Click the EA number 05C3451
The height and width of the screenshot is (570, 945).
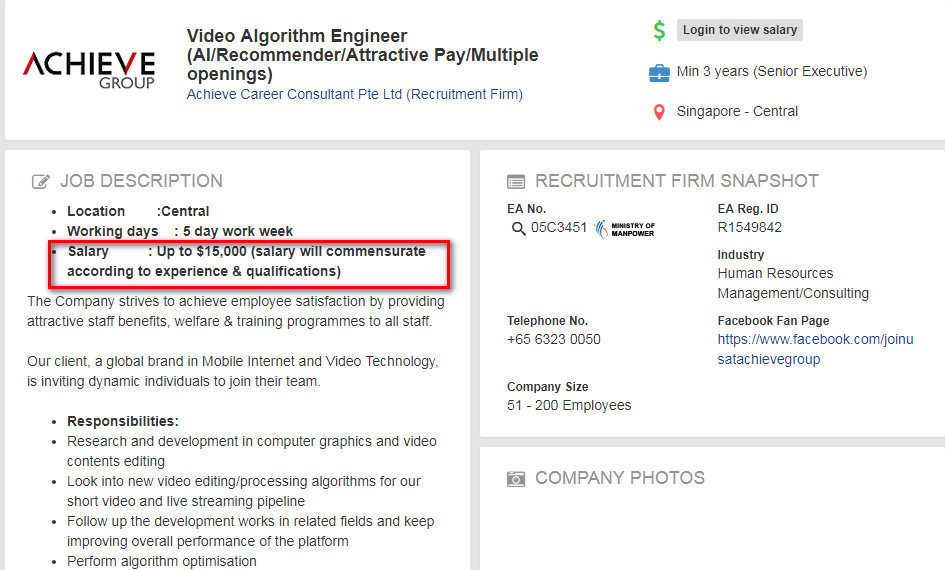[559, 227]
